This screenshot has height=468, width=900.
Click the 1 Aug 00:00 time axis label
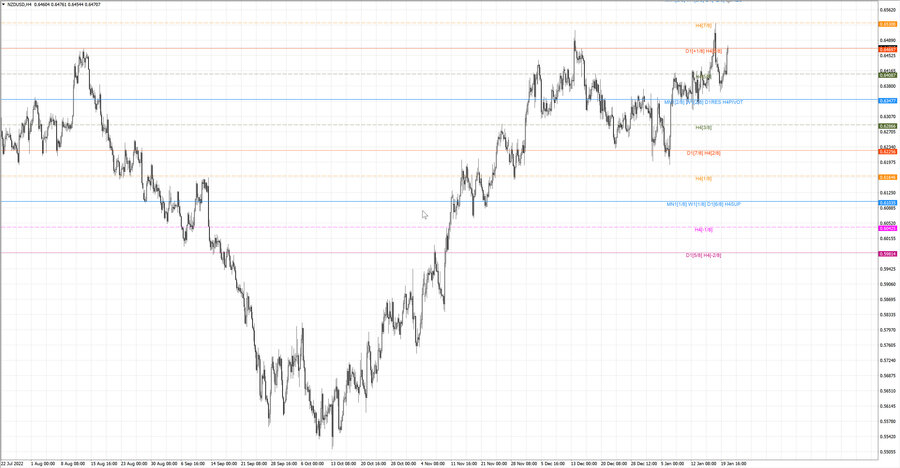[42, 463]
